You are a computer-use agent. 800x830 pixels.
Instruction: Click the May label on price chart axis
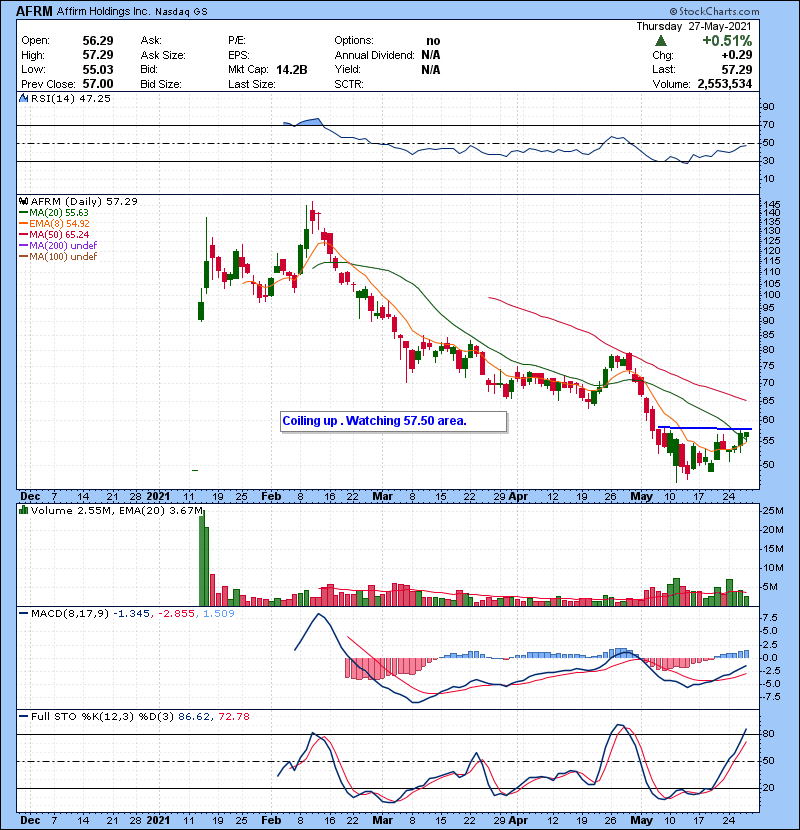pyautogui.click(x=641, y=497)
